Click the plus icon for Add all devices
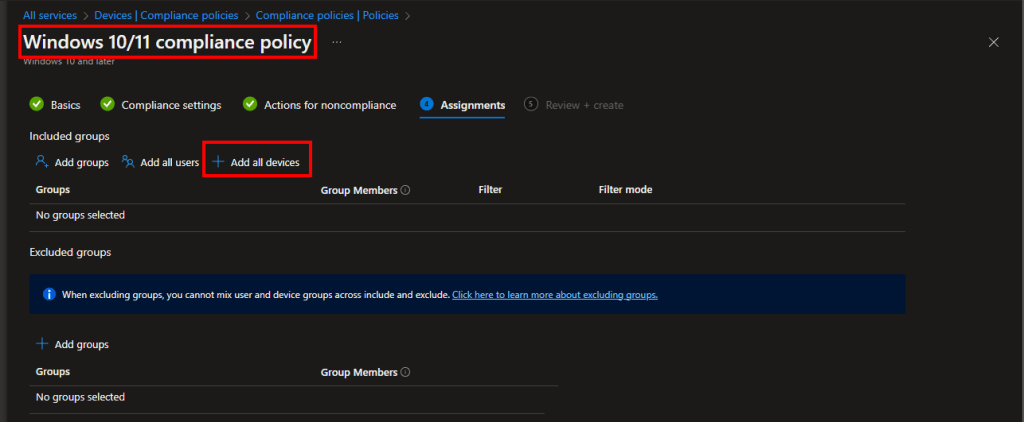Image resolution: width=1024 pixels, height=422 pixels. pos(218,161)
